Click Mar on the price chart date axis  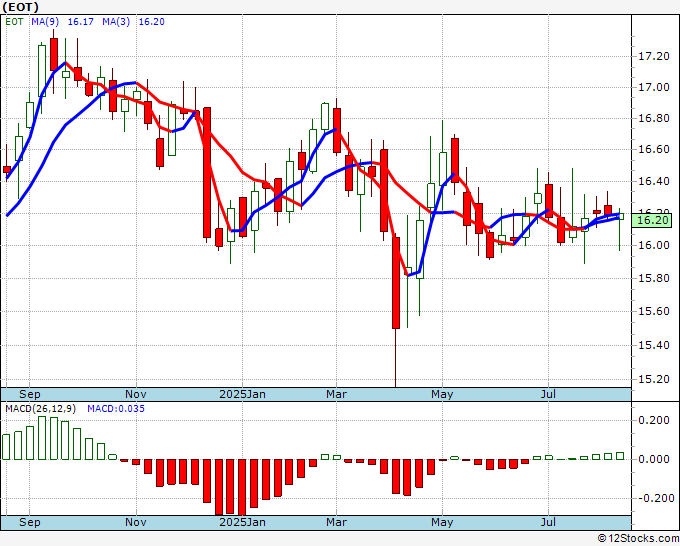click(337, 394)
